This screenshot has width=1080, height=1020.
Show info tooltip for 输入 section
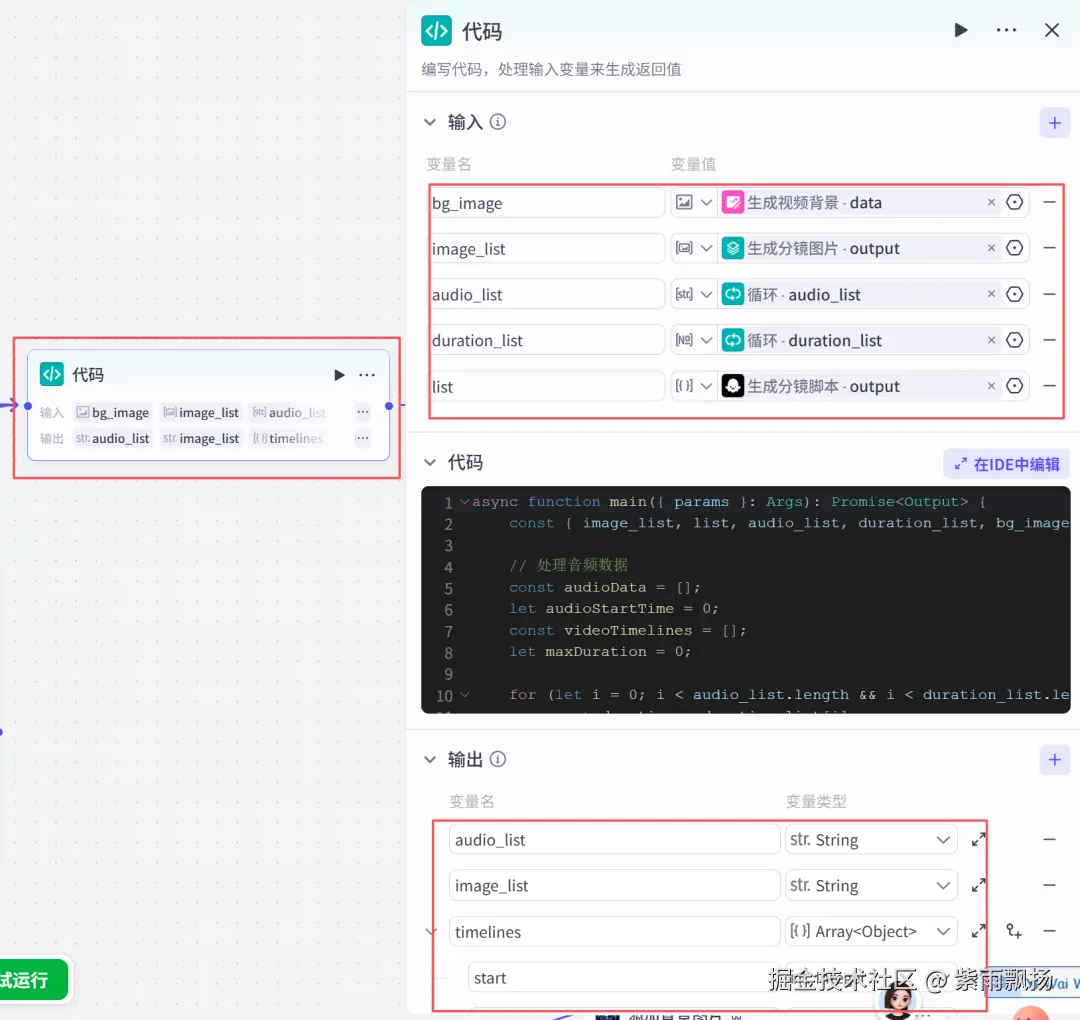pos(497,122)
